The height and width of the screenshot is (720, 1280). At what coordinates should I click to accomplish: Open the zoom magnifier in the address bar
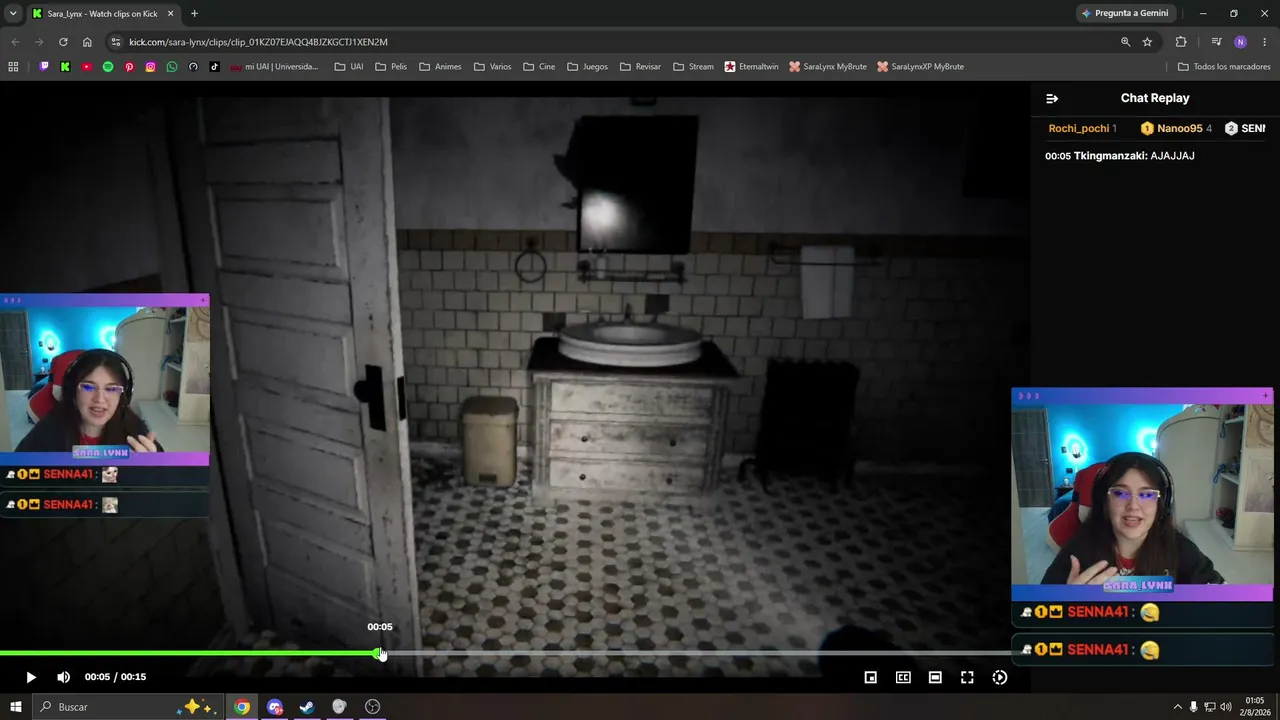(x=1125, y=42)
